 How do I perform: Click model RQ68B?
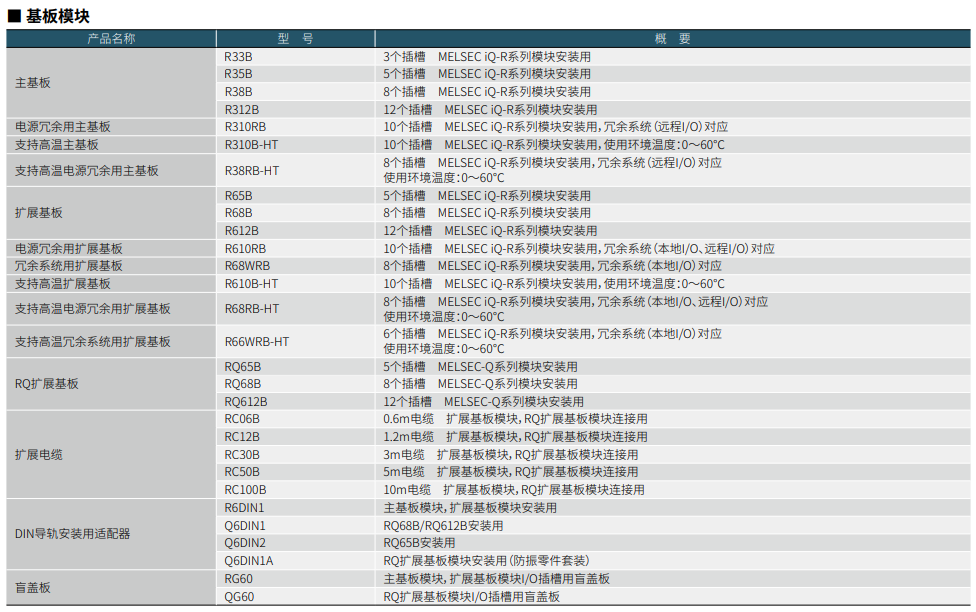pos(243,384)
